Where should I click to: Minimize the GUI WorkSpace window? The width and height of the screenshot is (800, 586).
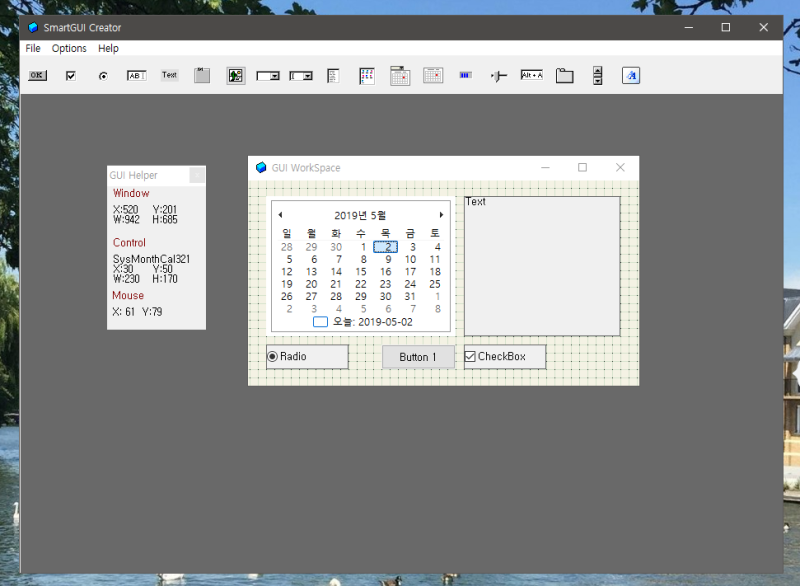click(545, 168)
